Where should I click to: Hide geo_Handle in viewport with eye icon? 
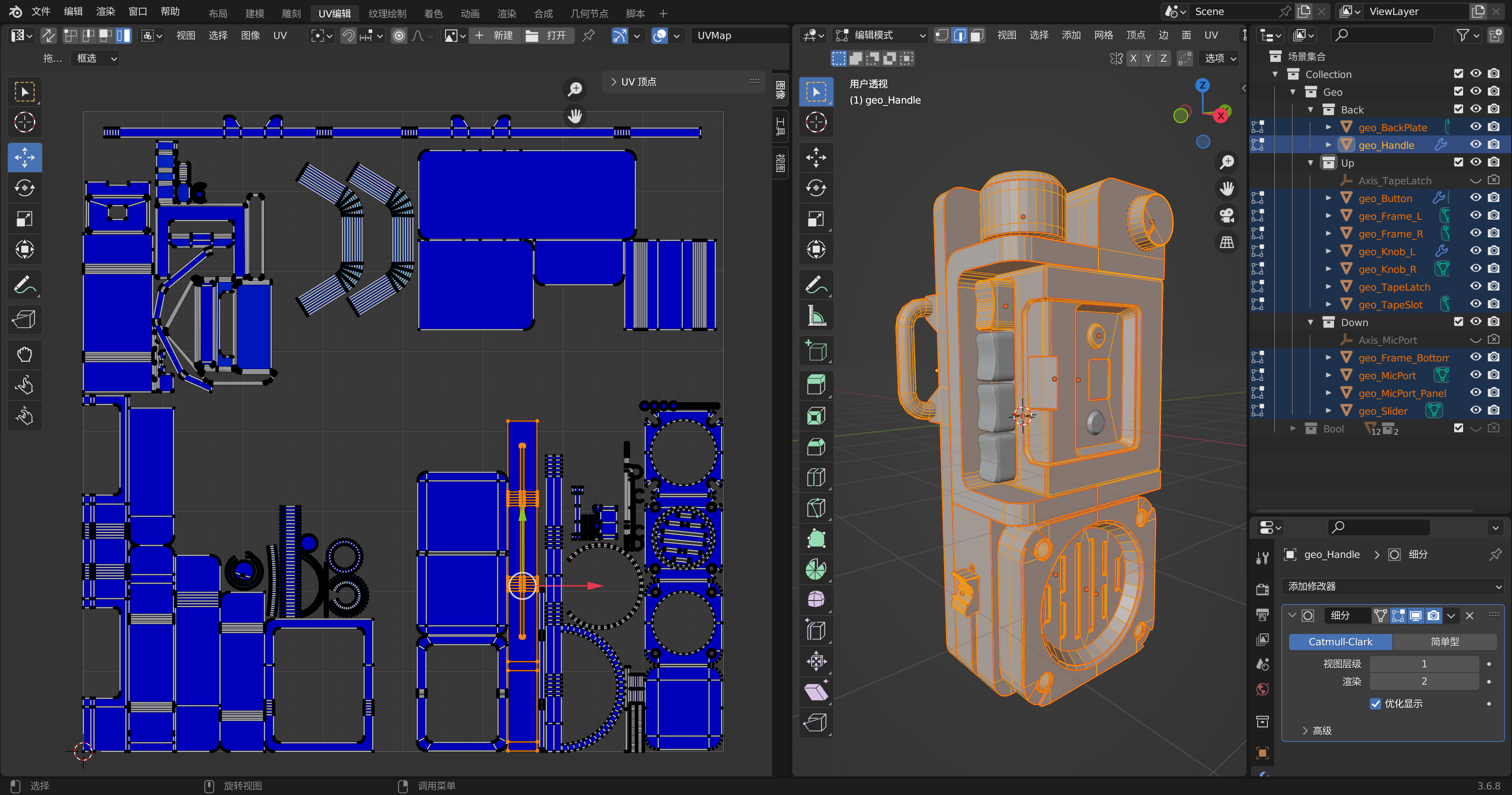(1476, 145)
